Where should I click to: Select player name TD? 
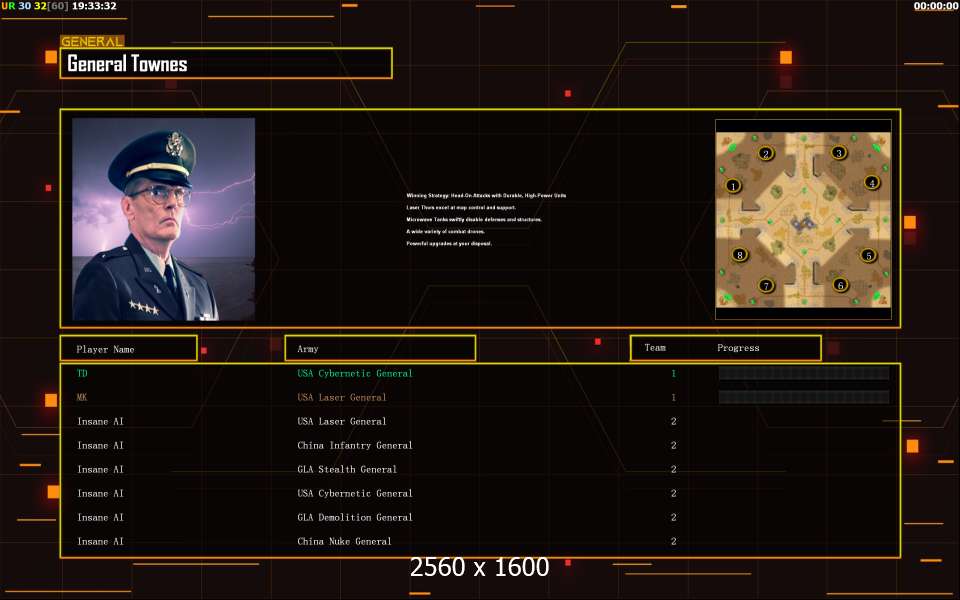tap(82, 373)
